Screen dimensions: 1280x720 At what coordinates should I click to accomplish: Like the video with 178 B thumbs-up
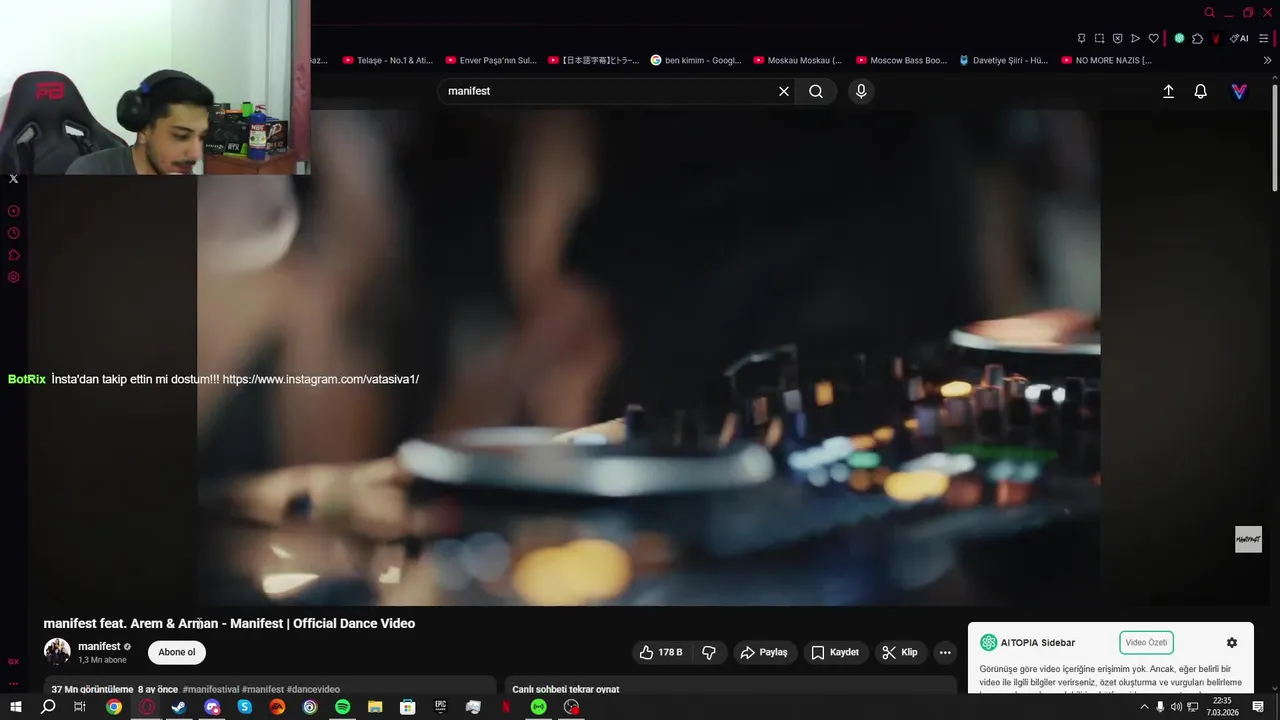[x=661, y=652]
